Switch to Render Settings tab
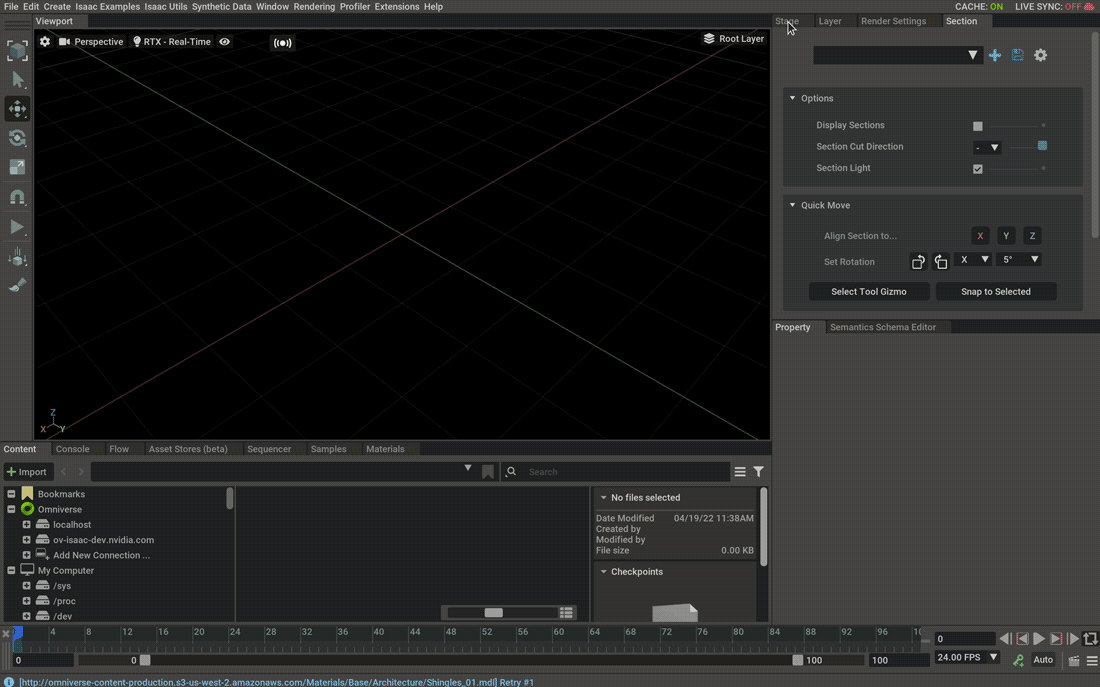This screenshot has height=687, width=1100. (x=893, y=21)
